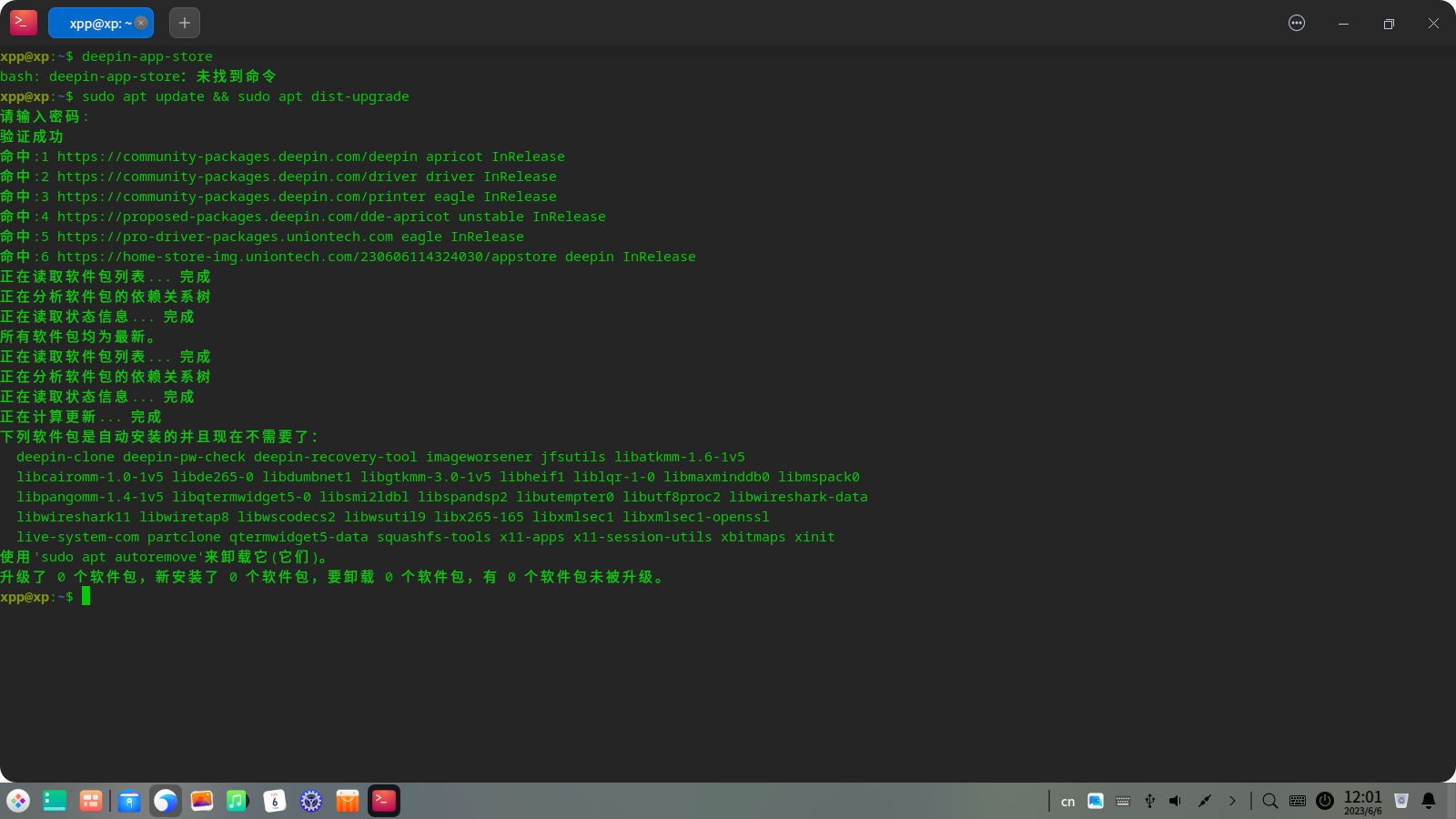Click the 'partclone' package name
Screen dimensions: 1456x819
(185, 537)
